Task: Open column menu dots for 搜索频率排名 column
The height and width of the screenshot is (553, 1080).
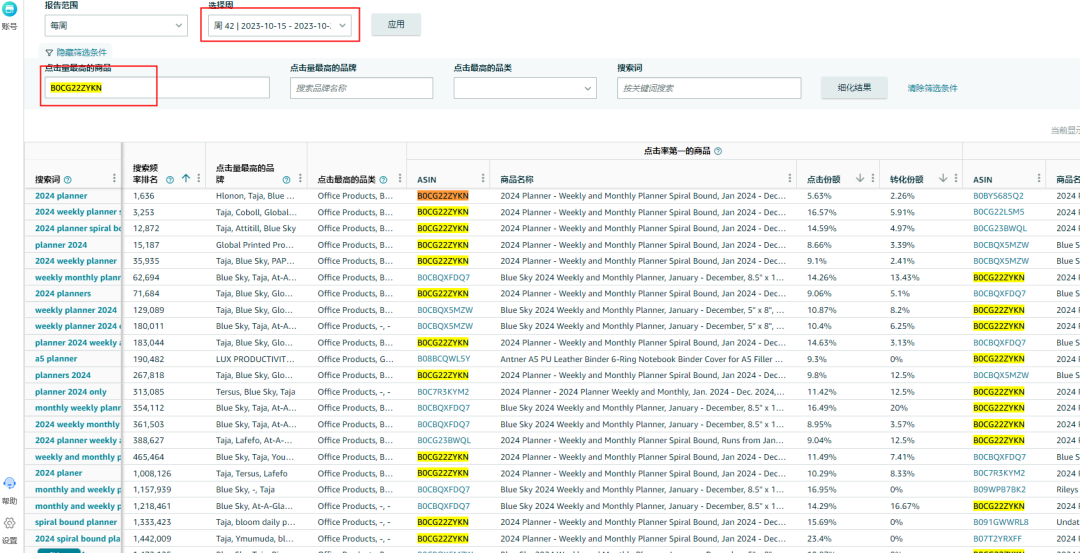Action: pyautogui.click(x=198, y=178)
